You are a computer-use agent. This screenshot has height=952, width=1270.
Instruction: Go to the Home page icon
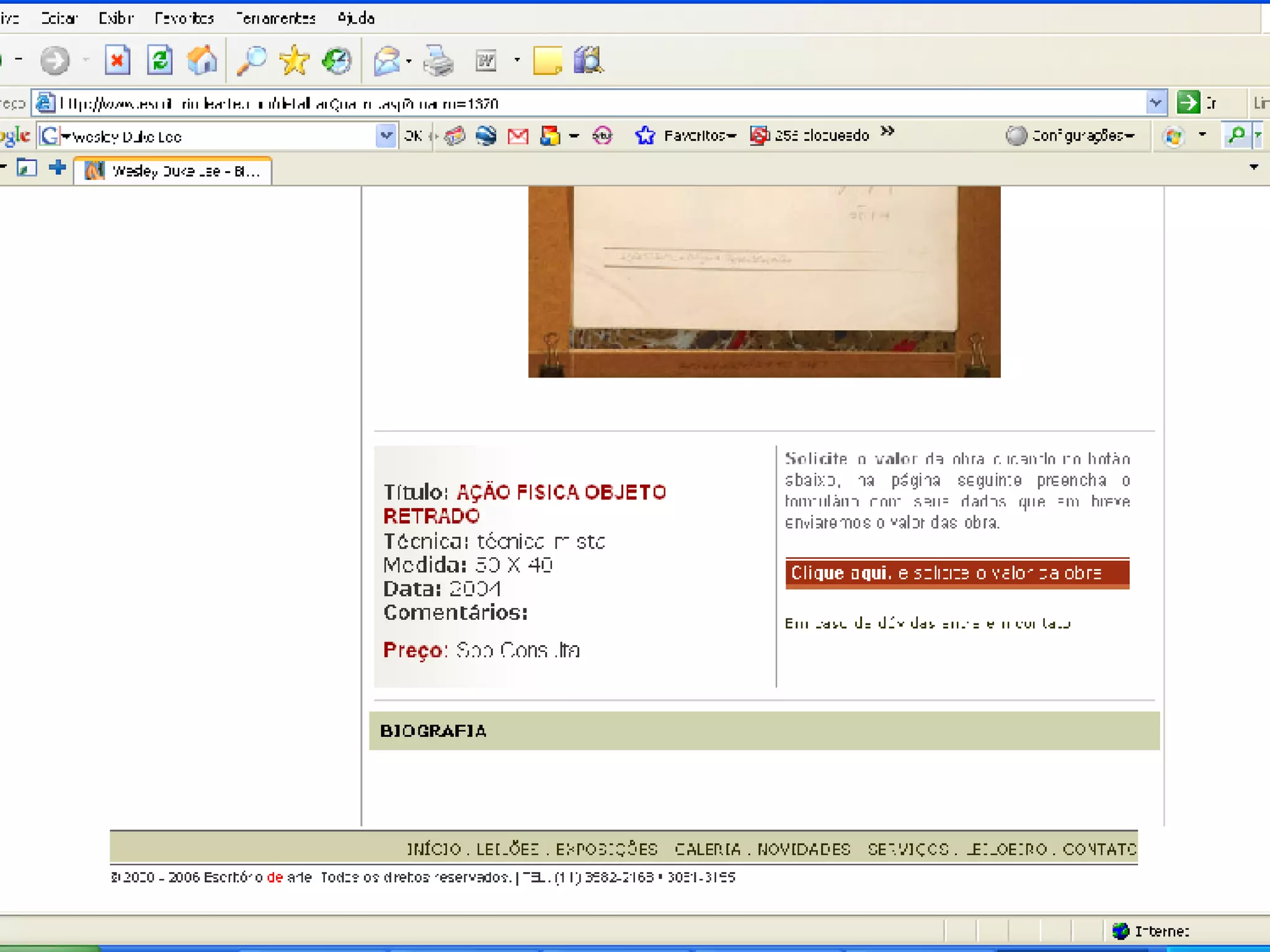tap(202, 60)
